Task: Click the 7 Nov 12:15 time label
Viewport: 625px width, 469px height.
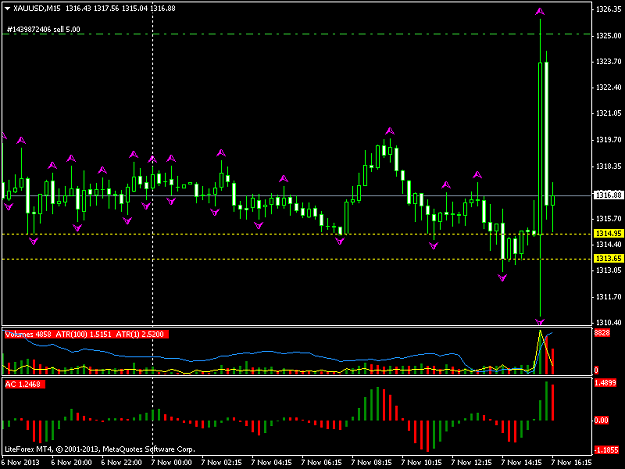Action: [x=472, y=462]
